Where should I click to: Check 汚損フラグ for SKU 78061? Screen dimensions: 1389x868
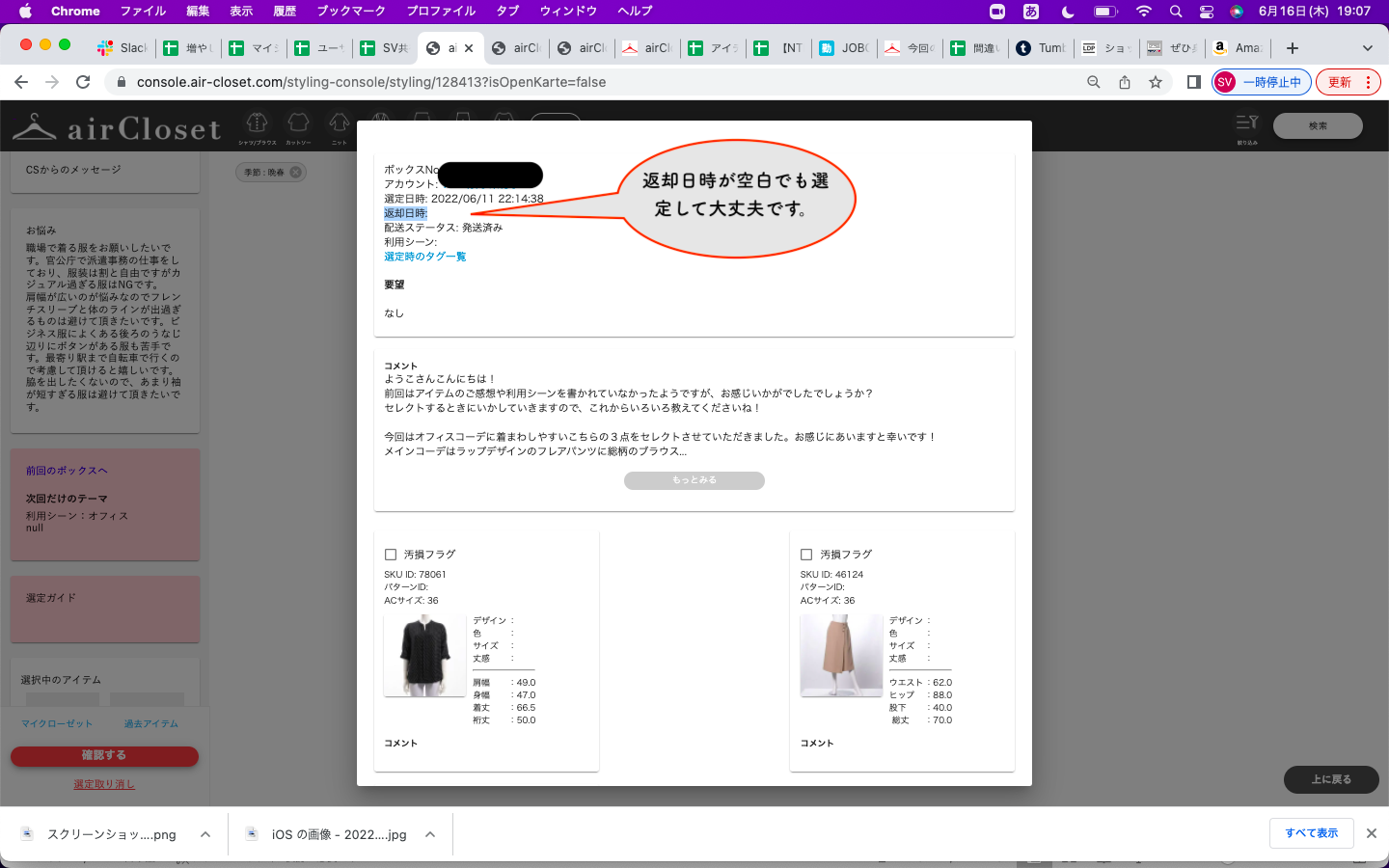point(391,555)
